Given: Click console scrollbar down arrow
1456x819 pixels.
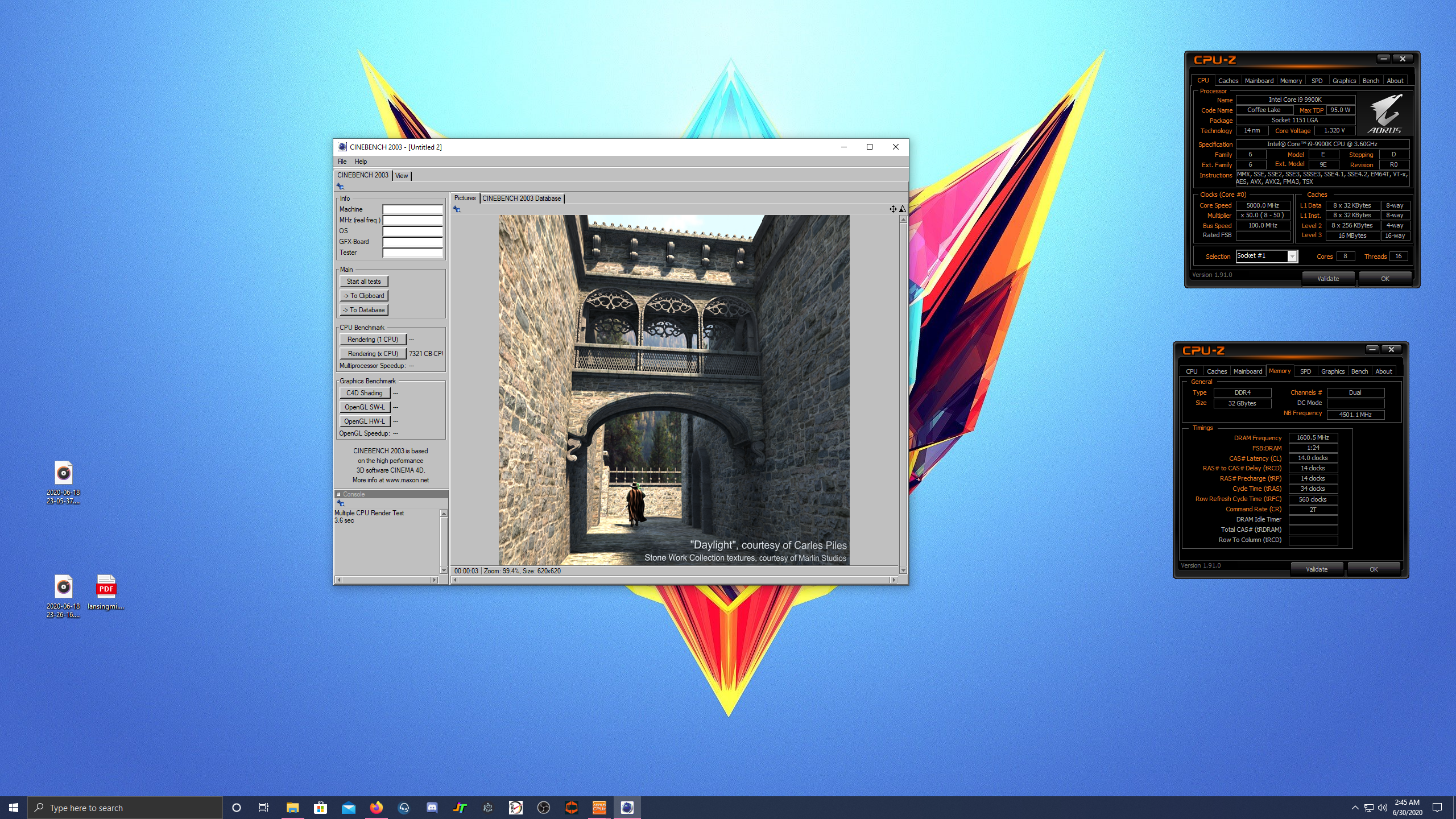Looking at the screenshot, I should click(444, 570).
